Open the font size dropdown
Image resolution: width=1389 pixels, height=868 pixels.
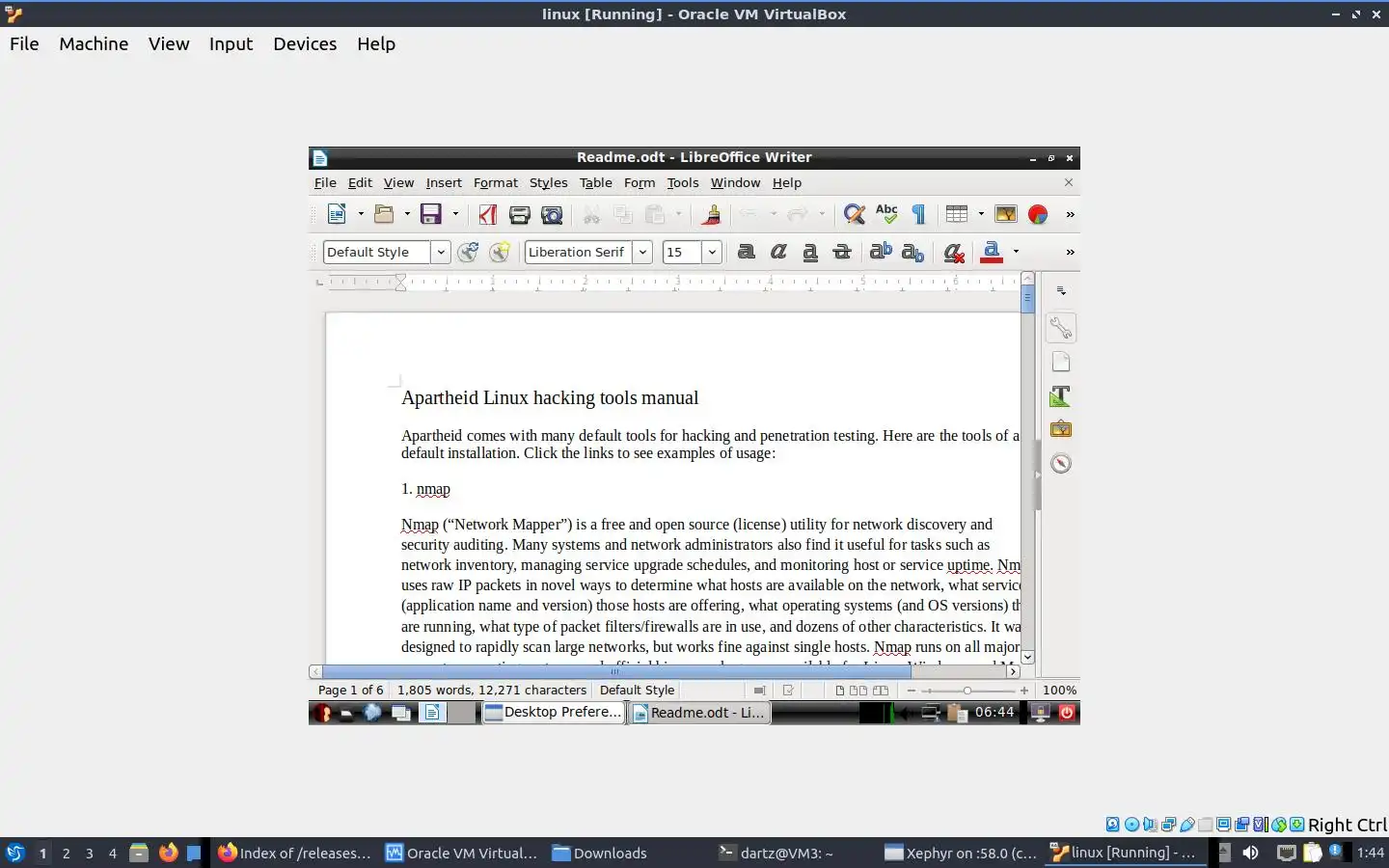coord(712,252)
